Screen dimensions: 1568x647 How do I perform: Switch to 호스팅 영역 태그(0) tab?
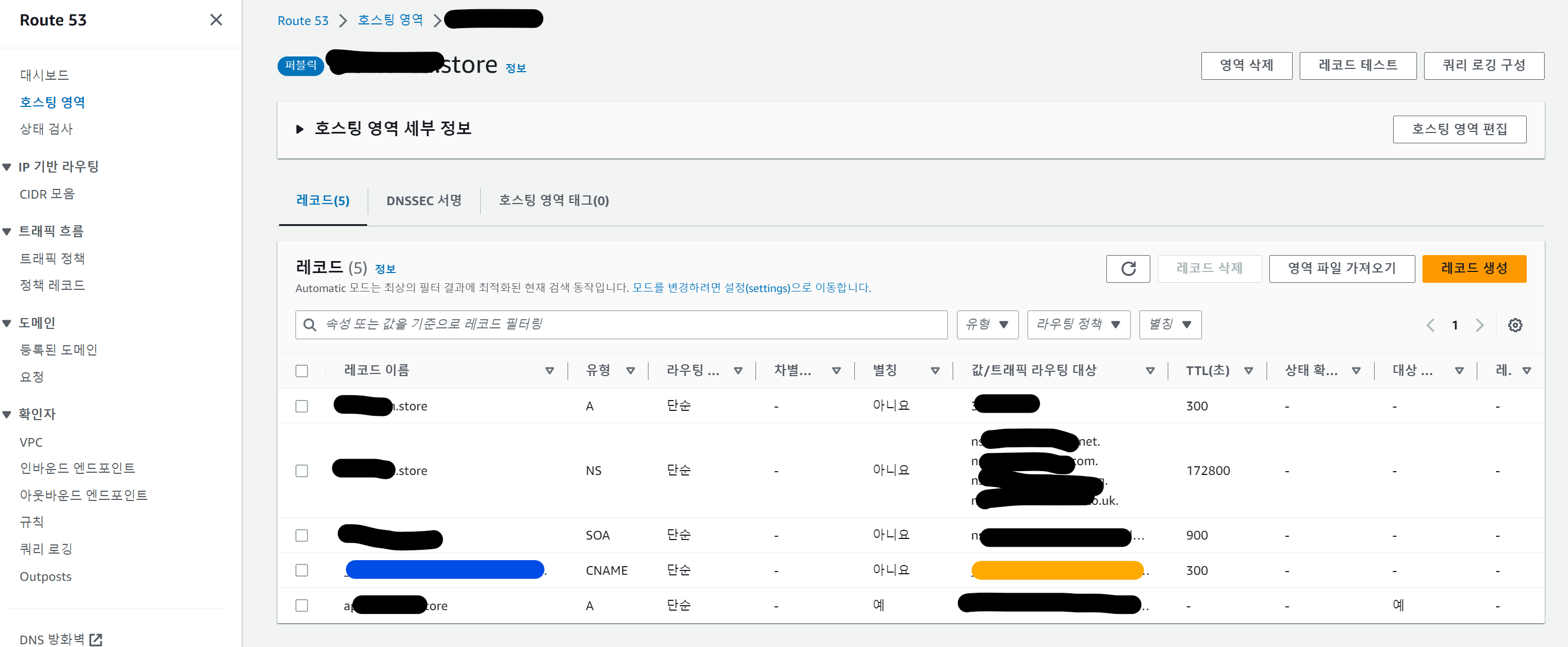[553, 201]
